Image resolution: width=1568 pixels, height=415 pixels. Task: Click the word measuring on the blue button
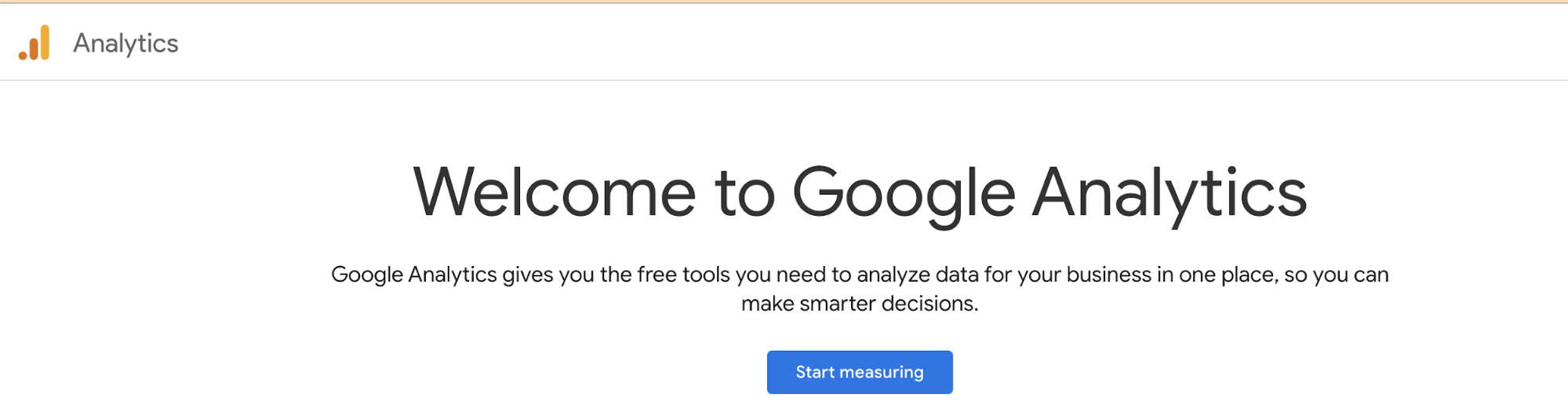point(882,373)
